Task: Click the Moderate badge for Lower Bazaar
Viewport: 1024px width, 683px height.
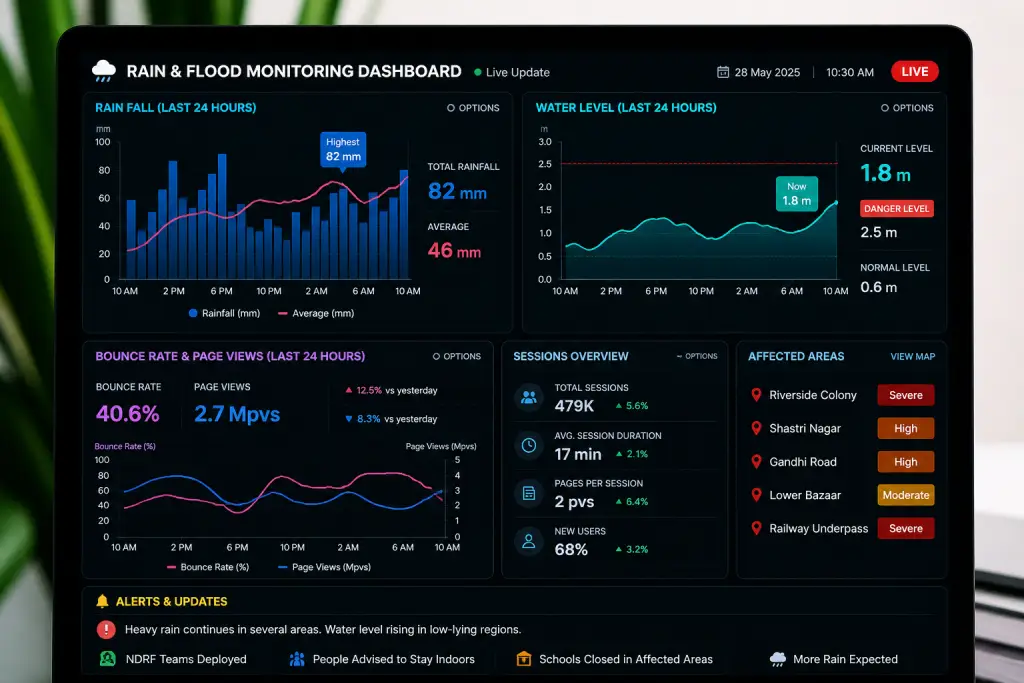Action: (905, 495)
